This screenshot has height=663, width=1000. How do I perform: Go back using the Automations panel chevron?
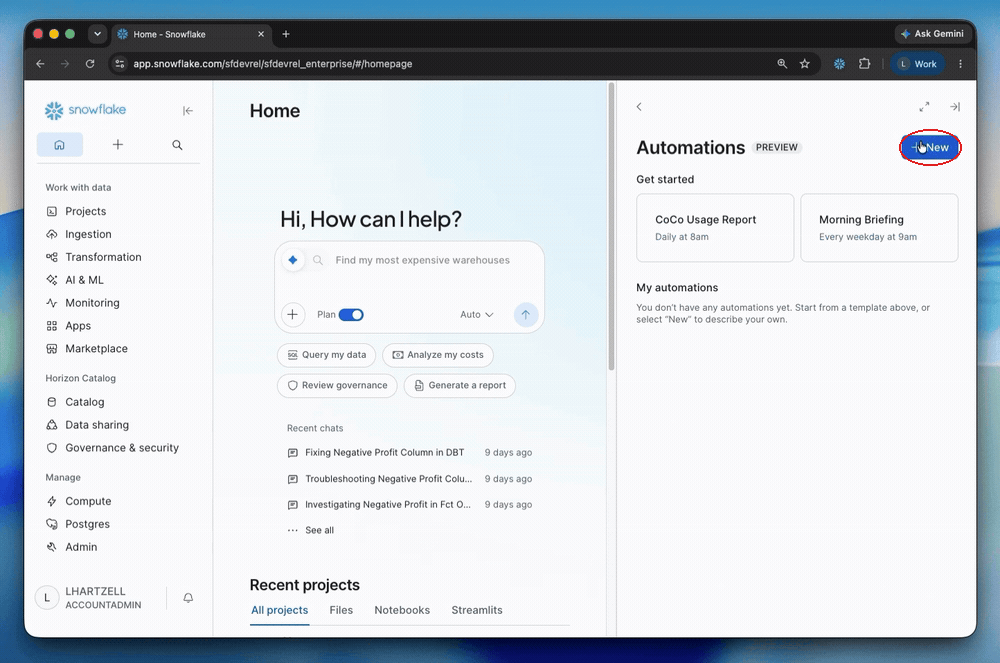tap(639, 107)
